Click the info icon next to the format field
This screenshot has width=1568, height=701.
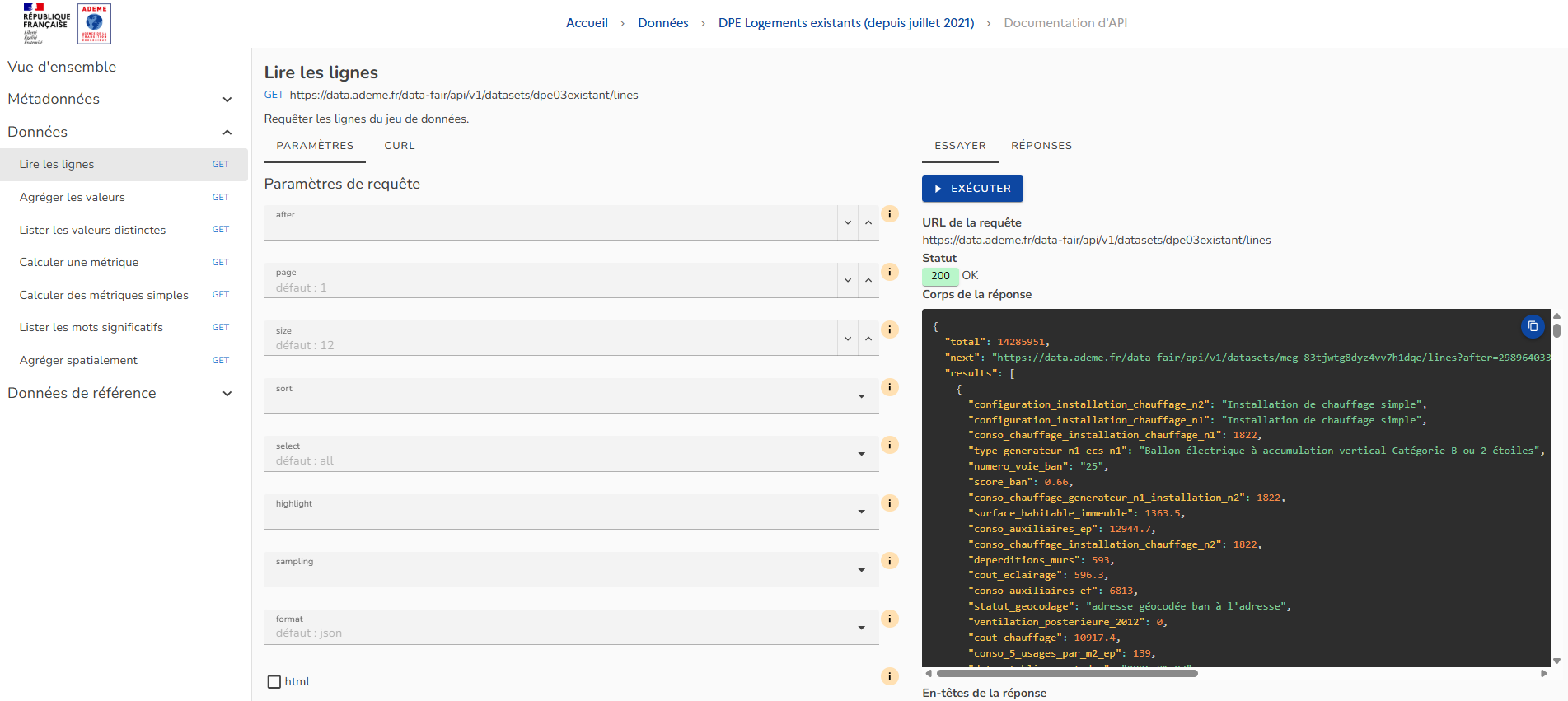890,619
